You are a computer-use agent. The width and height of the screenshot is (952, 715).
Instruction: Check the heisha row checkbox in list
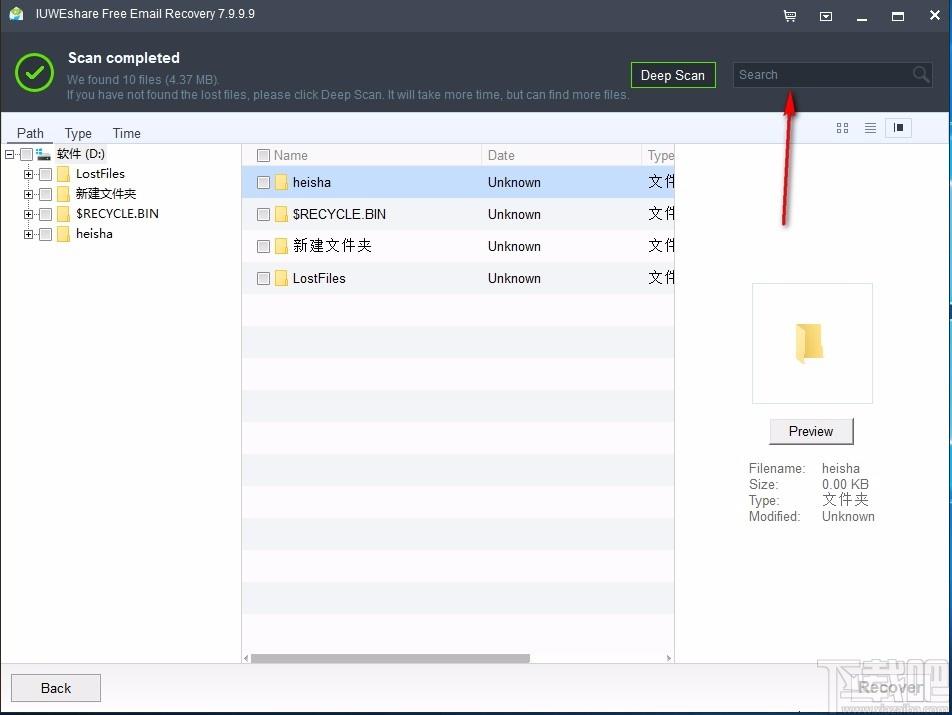[263, 182]
